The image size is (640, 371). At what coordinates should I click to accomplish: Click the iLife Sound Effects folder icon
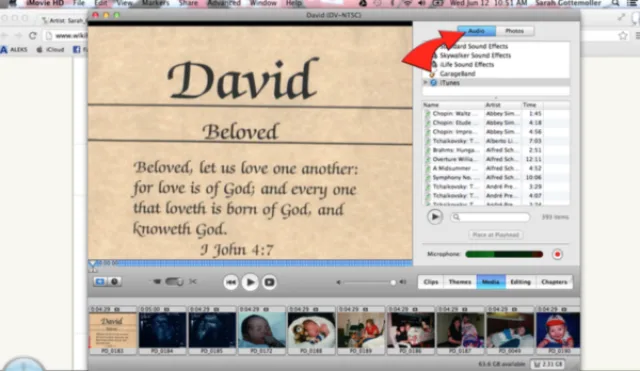(x=434, y=64)
